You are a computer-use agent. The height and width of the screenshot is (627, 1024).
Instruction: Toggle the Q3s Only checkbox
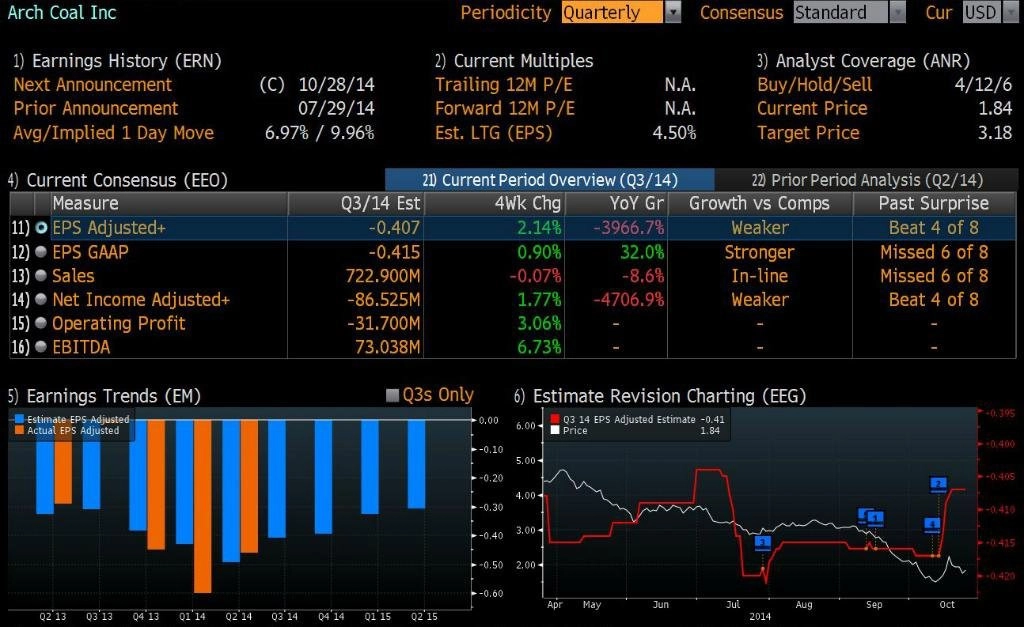(x=392, y=395)
